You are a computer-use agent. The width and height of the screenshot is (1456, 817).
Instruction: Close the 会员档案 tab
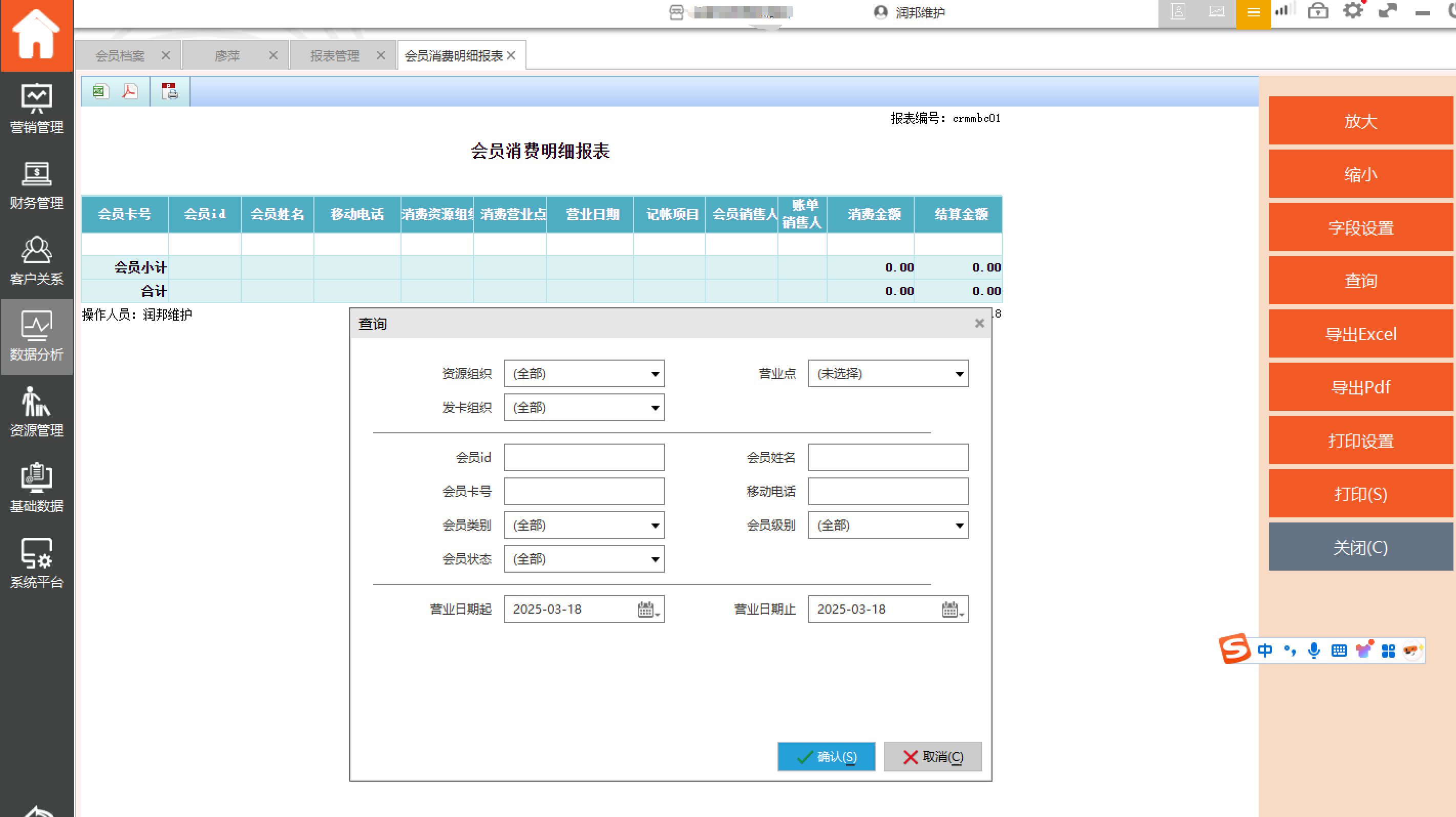(165, 55)
